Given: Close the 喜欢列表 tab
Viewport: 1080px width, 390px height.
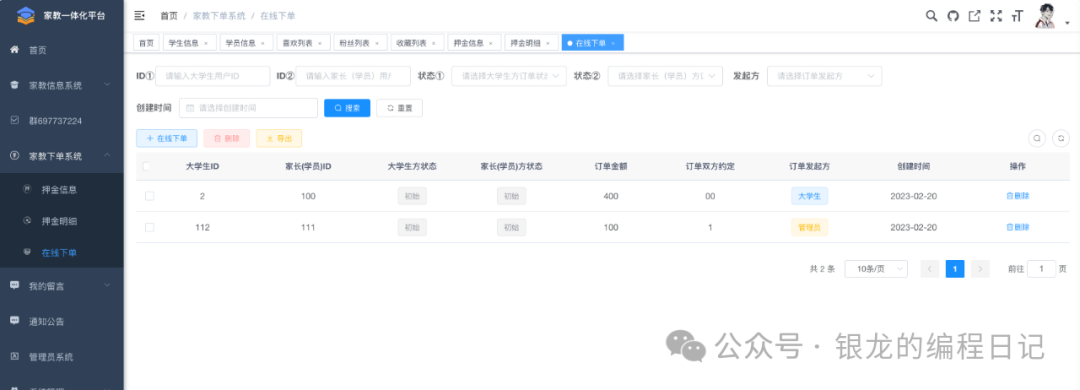Looking at the screenshot, I should tap(320, 43).
